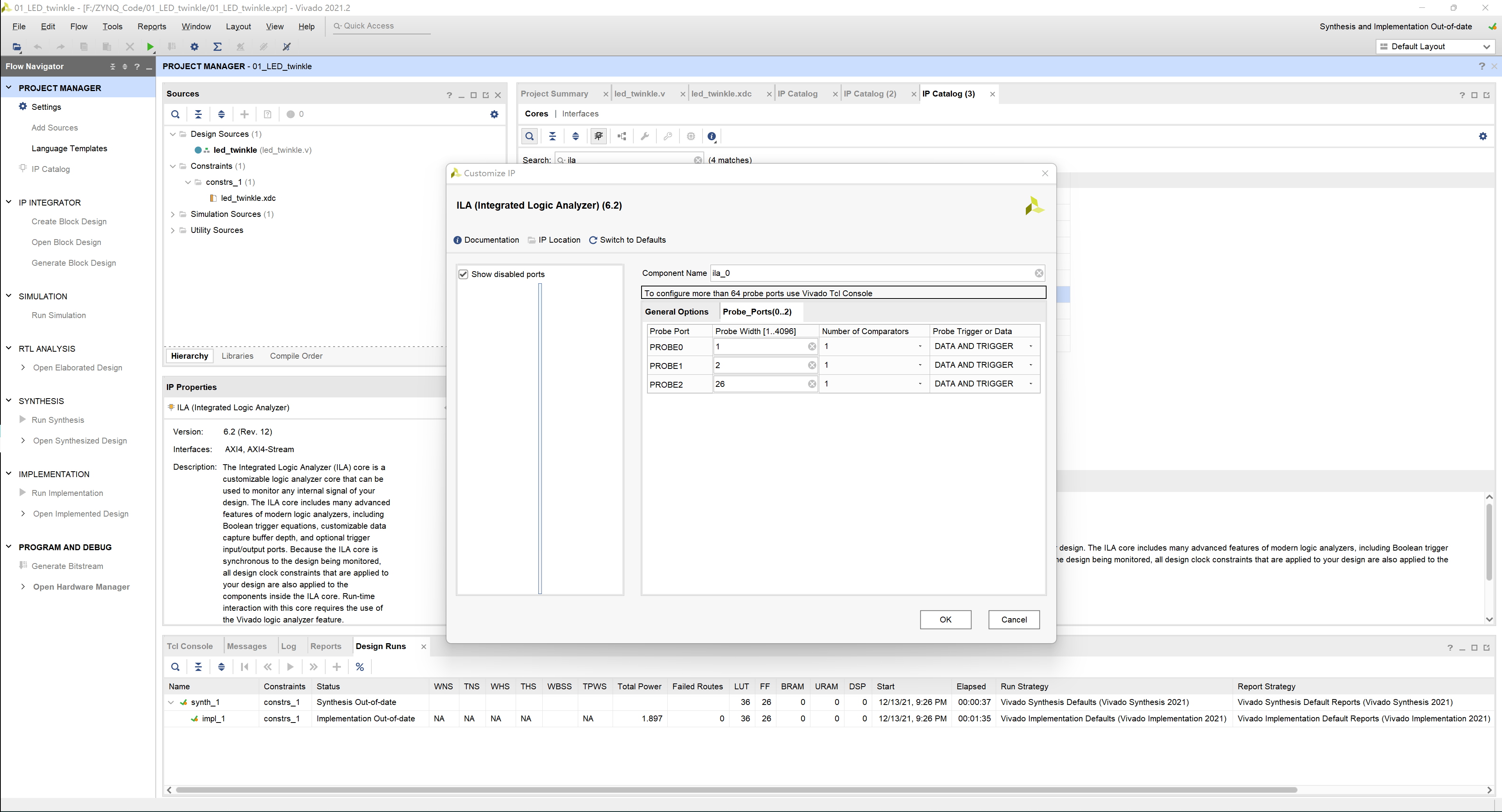This screenshot has width=1502, height=812.
Task: Toggle Show disabled ports checkbox
Action: (463, 273)
